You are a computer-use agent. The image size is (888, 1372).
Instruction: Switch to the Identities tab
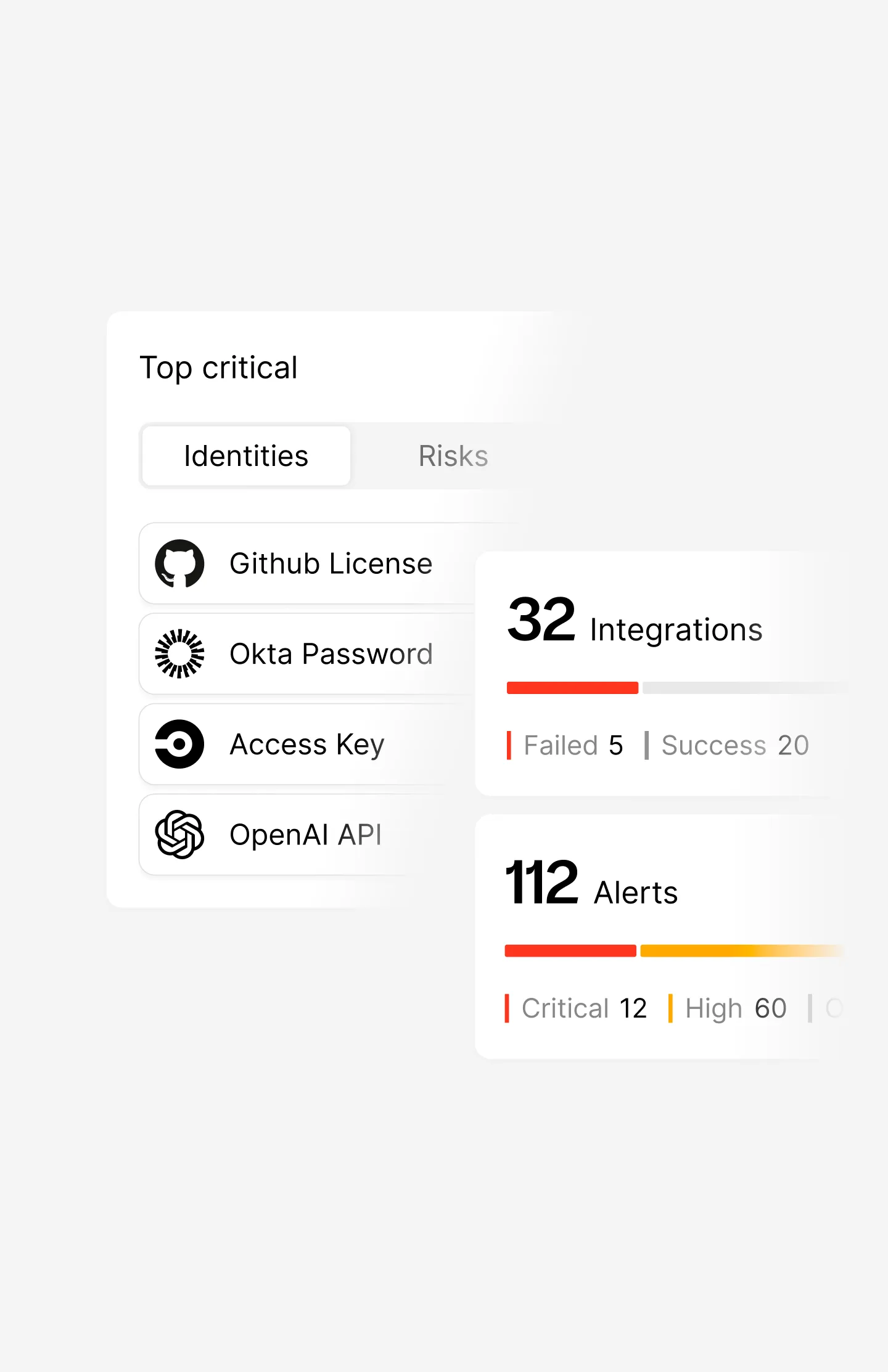pos(246,456)
